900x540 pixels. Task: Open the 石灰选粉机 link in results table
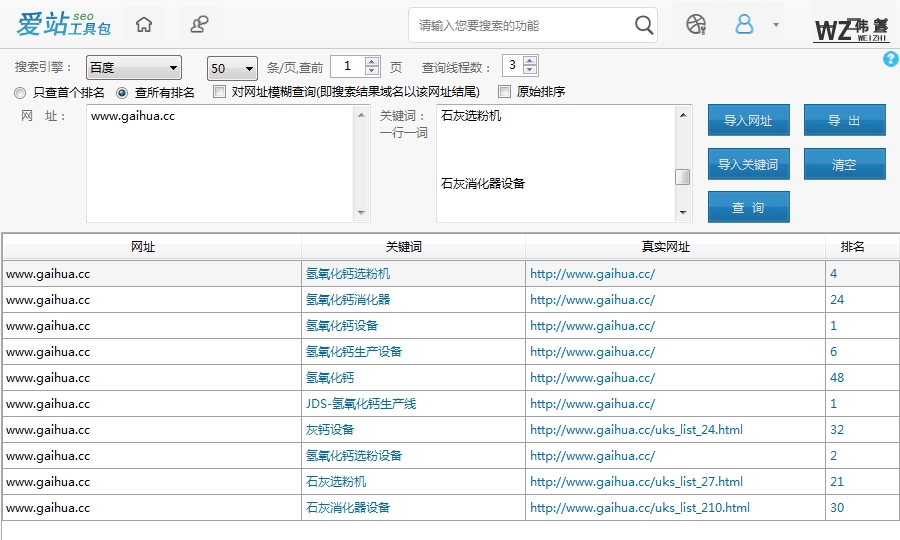[336, 482]
